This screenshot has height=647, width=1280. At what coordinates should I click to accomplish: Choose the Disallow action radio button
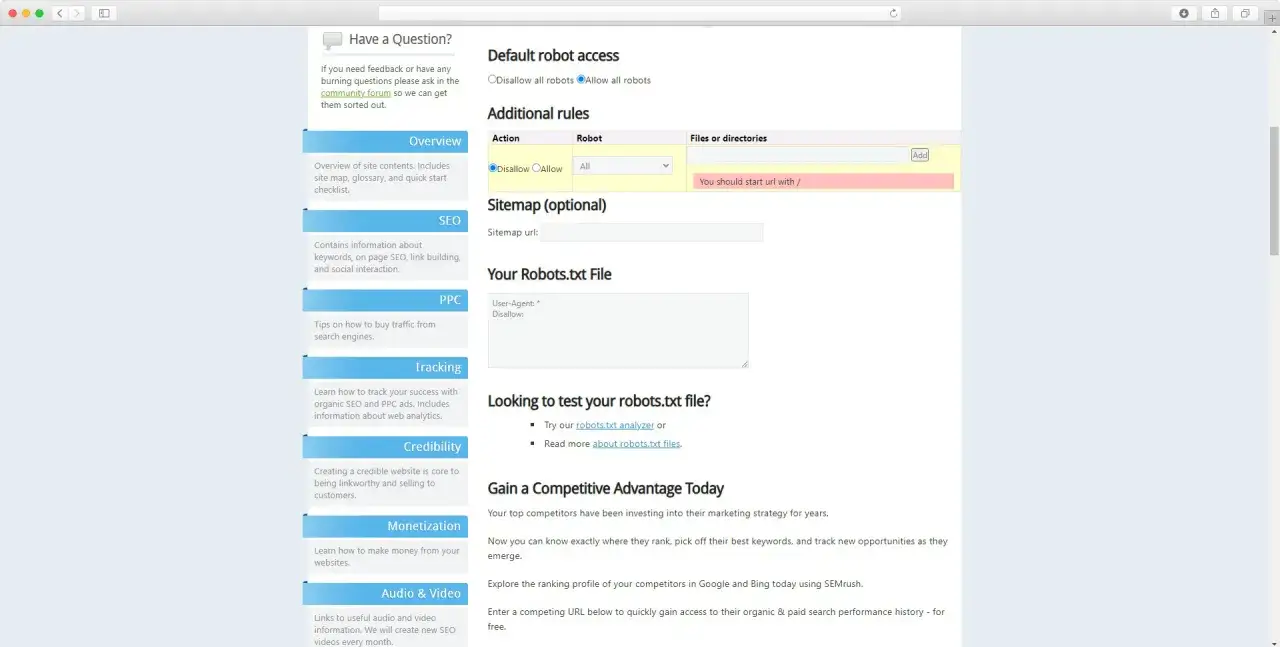[493, 168]
